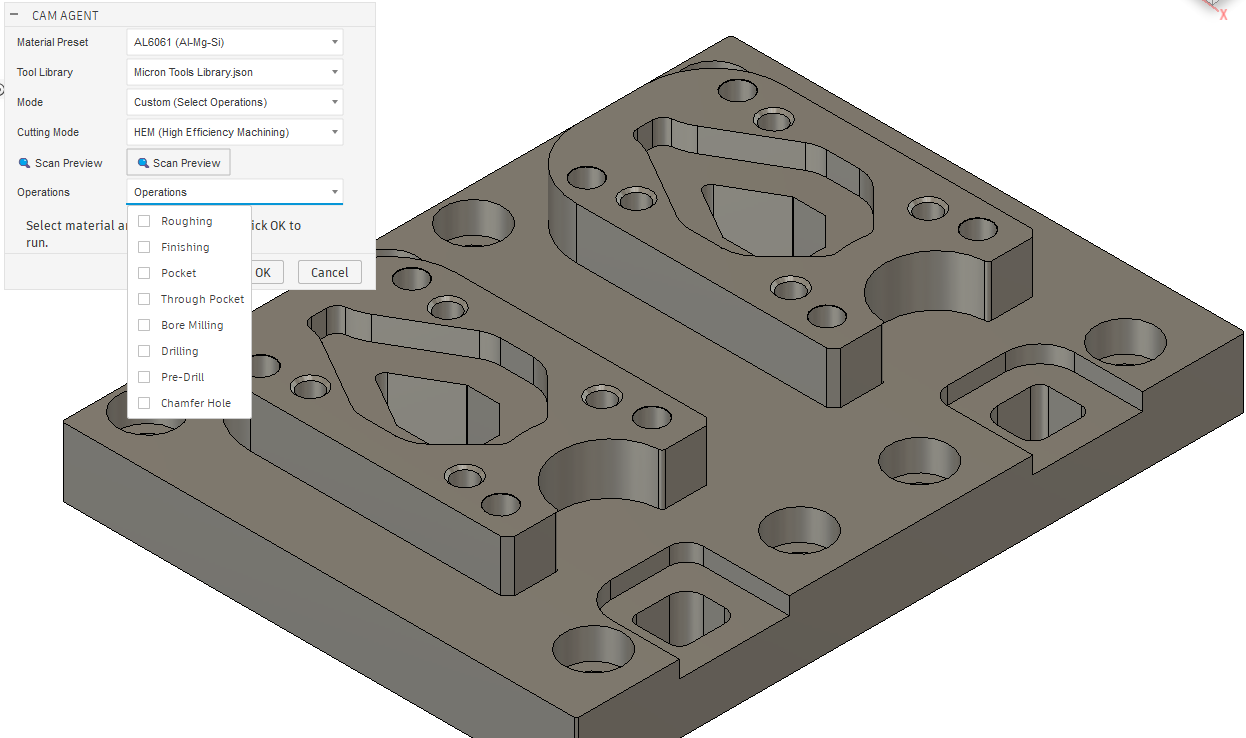Check the Drilling operation
Screen dimensions: 1246x738
point(144,351)
